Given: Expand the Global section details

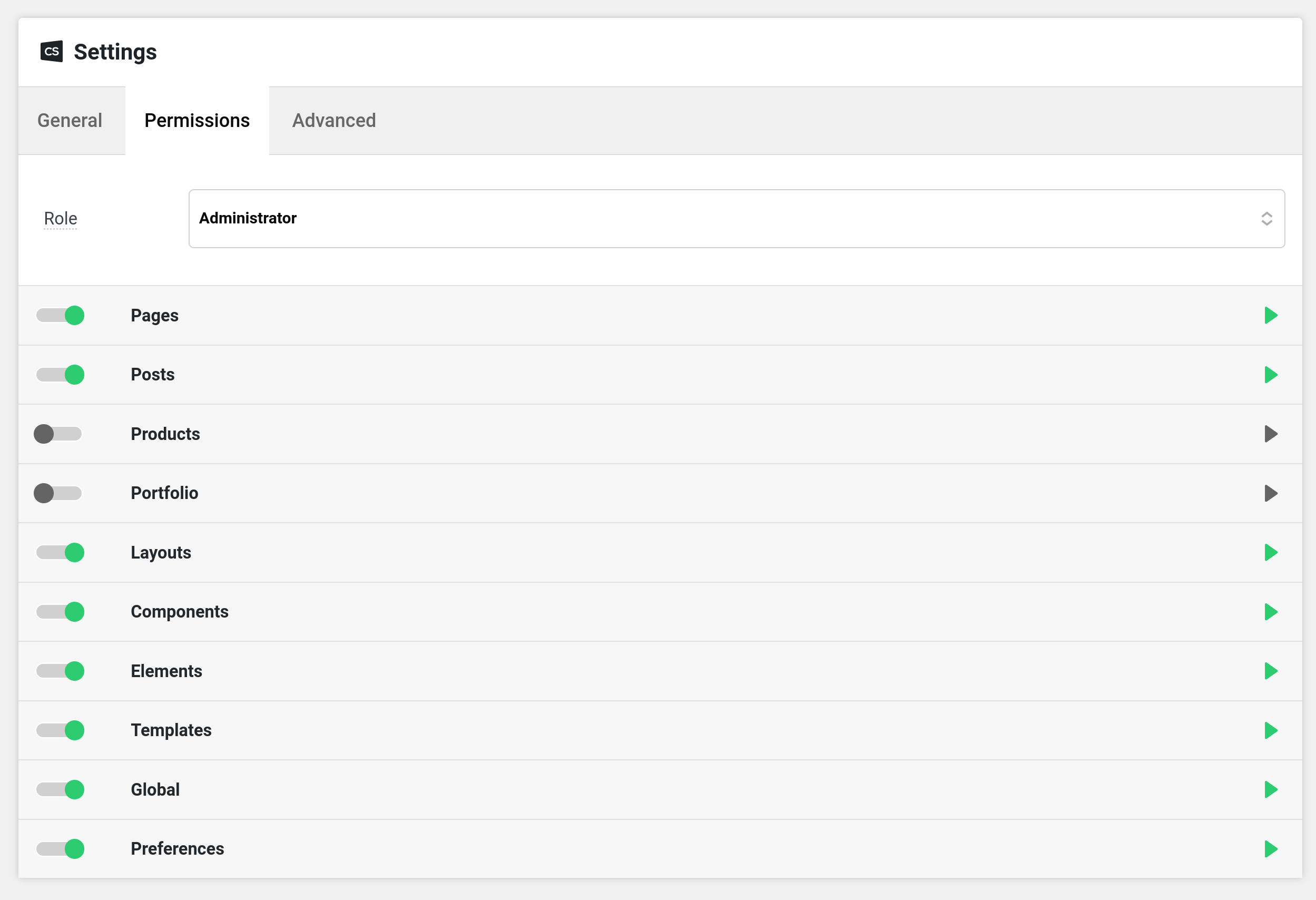Looking at the screenshot, I should click(1271, 789).
